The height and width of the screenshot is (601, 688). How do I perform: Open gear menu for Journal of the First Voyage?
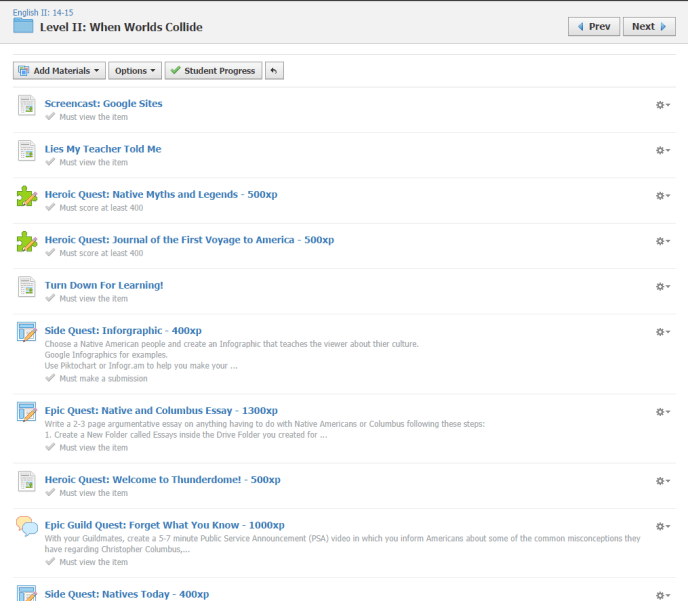[x=663, y=241]
